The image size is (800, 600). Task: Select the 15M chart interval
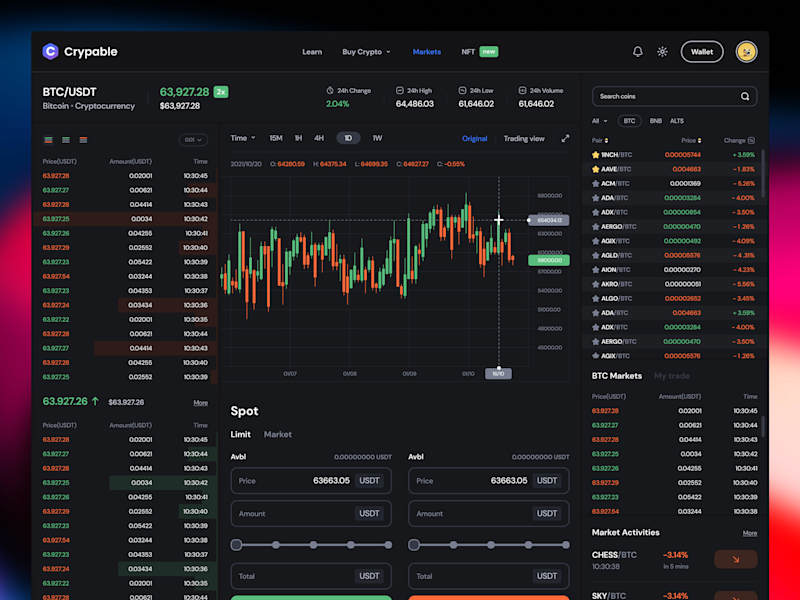coord(276,138)
